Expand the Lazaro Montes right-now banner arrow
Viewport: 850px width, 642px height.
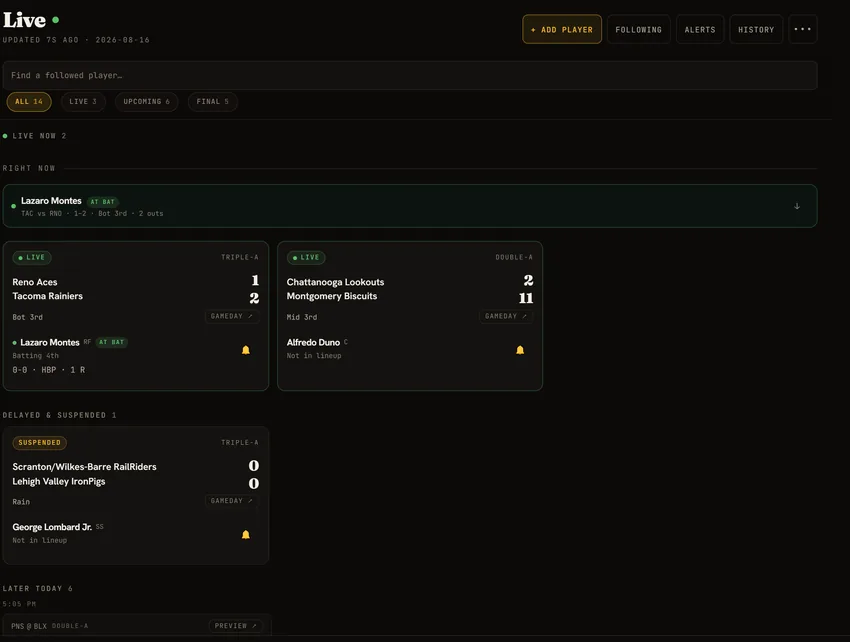[x=797, y=206]
